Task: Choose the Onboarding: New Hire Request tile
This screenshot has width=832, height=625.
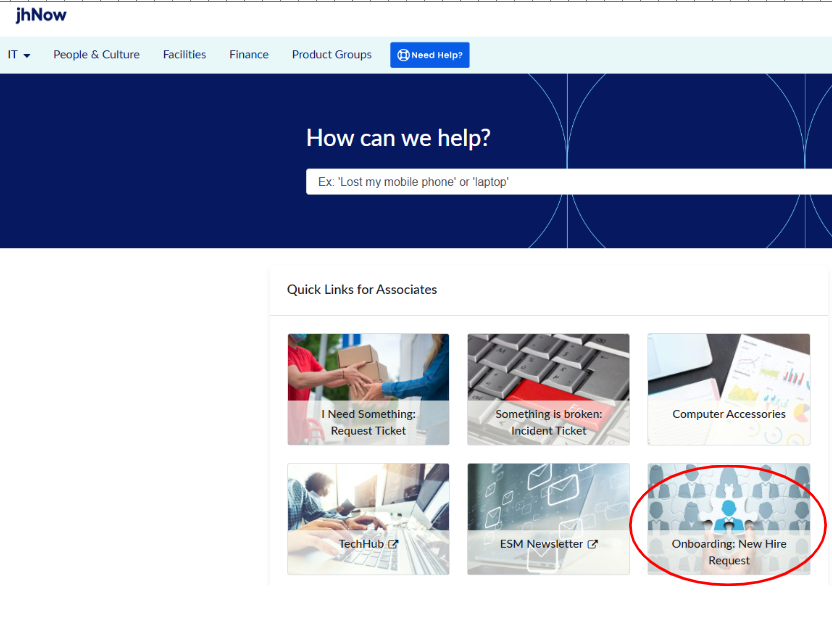Action: (728, 552)
